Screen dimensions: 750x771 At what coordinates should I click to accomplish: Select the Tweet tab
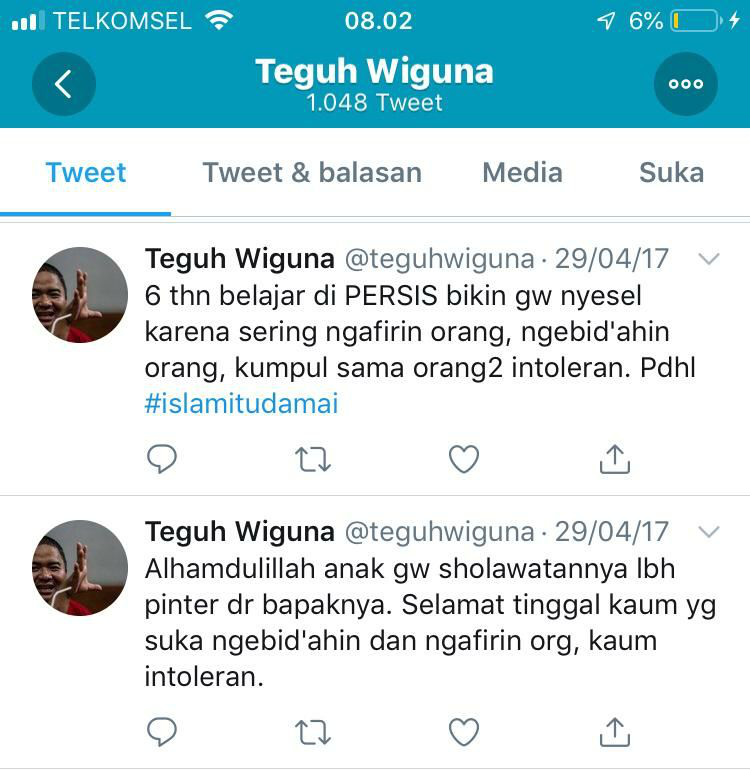86,173
